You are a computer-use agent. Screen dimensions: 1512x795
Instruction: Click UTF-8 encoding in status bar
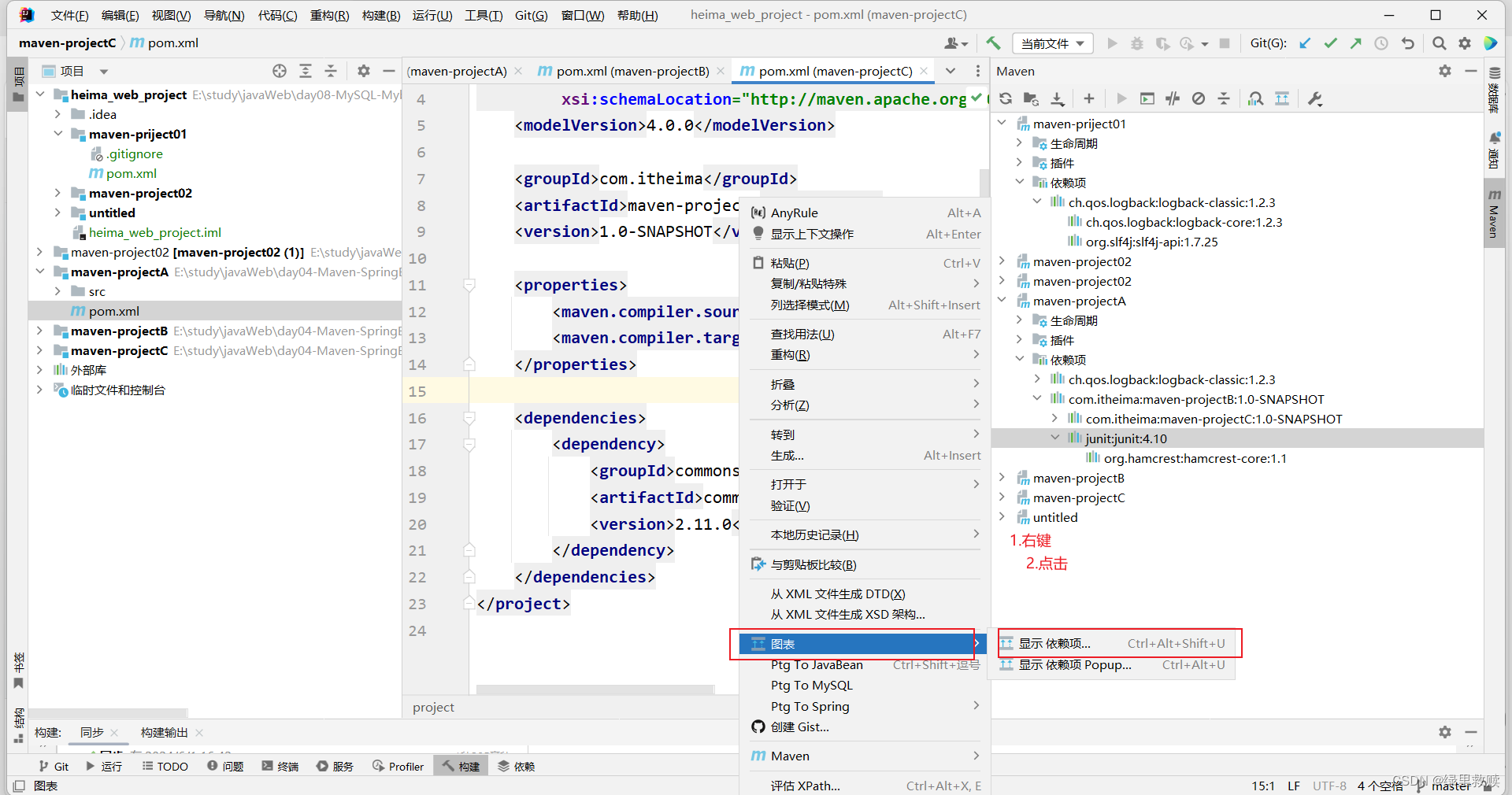(x=1329, y=786)
